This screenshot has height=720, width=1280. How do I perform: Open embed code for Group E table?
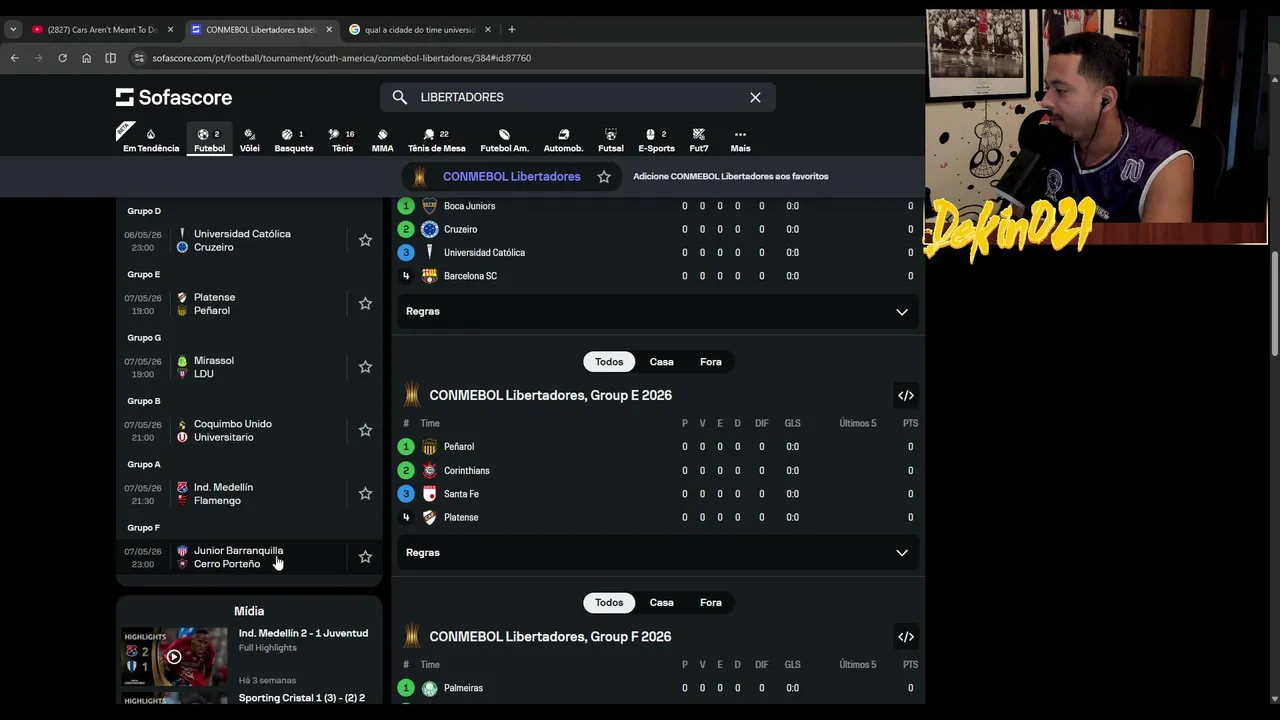[906, 396]
